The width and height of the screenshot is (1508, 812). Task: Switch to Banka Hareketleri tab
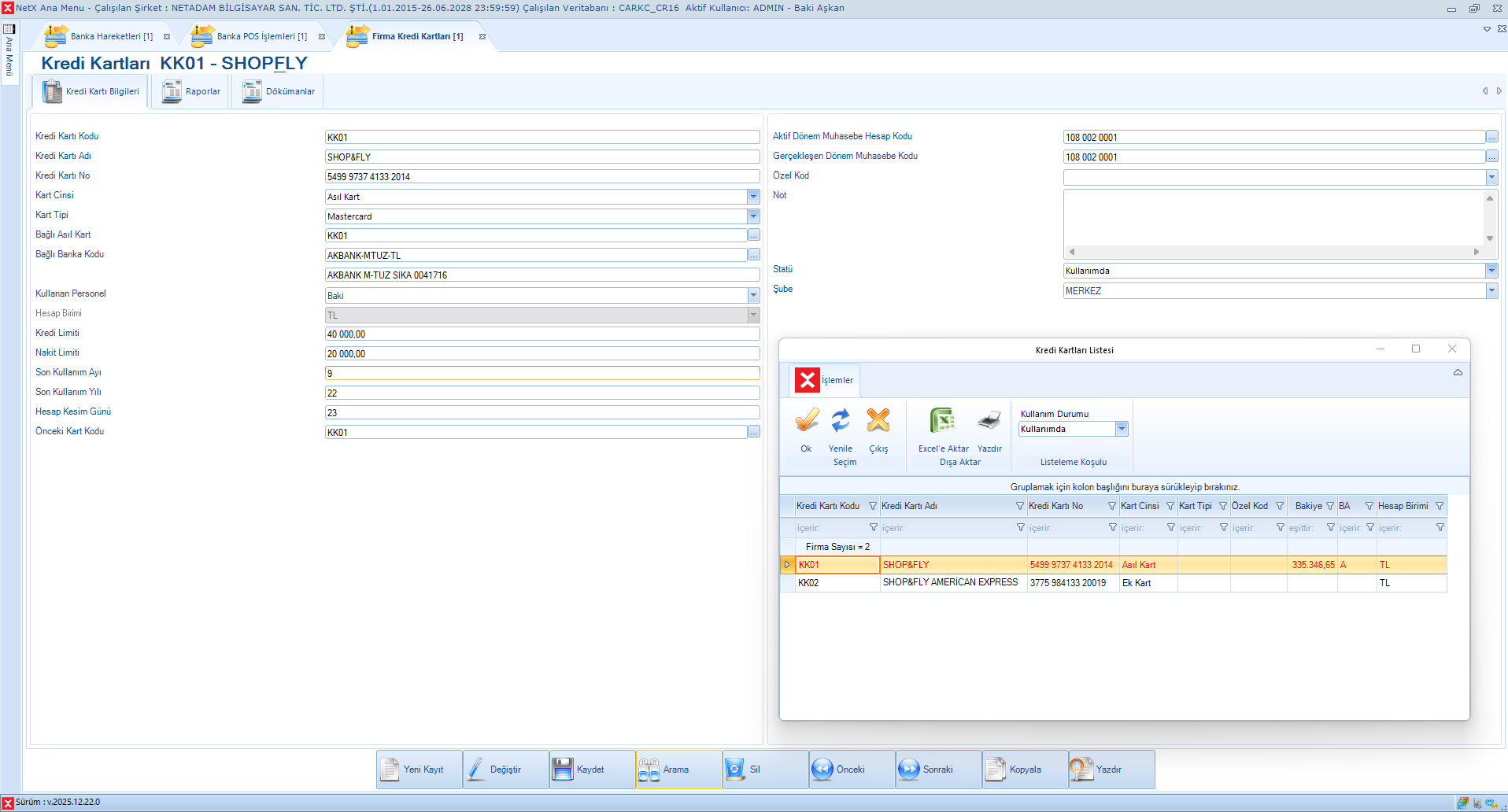click(111, 36)
